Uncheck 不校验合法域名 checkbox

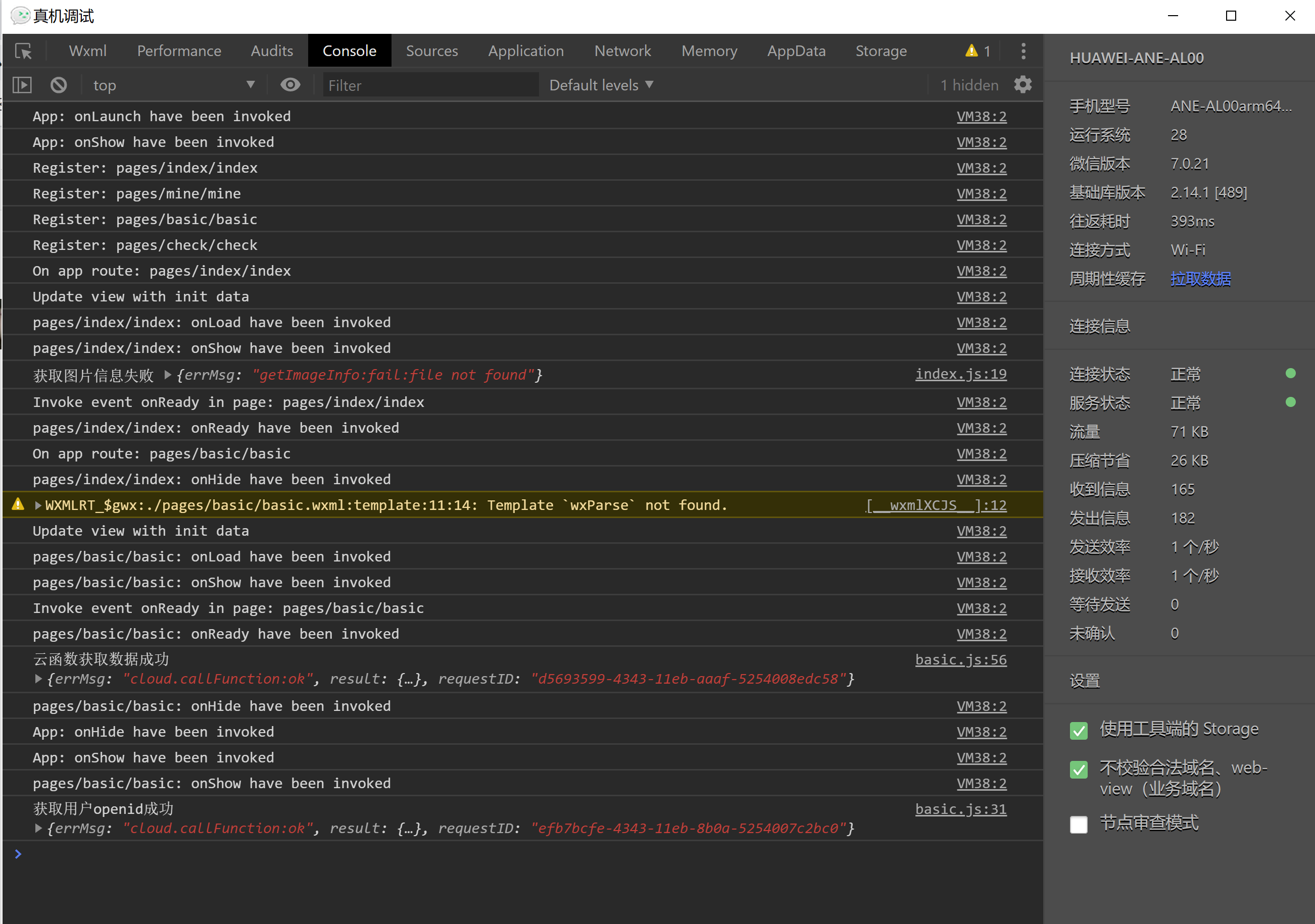tap(1079, 769)
